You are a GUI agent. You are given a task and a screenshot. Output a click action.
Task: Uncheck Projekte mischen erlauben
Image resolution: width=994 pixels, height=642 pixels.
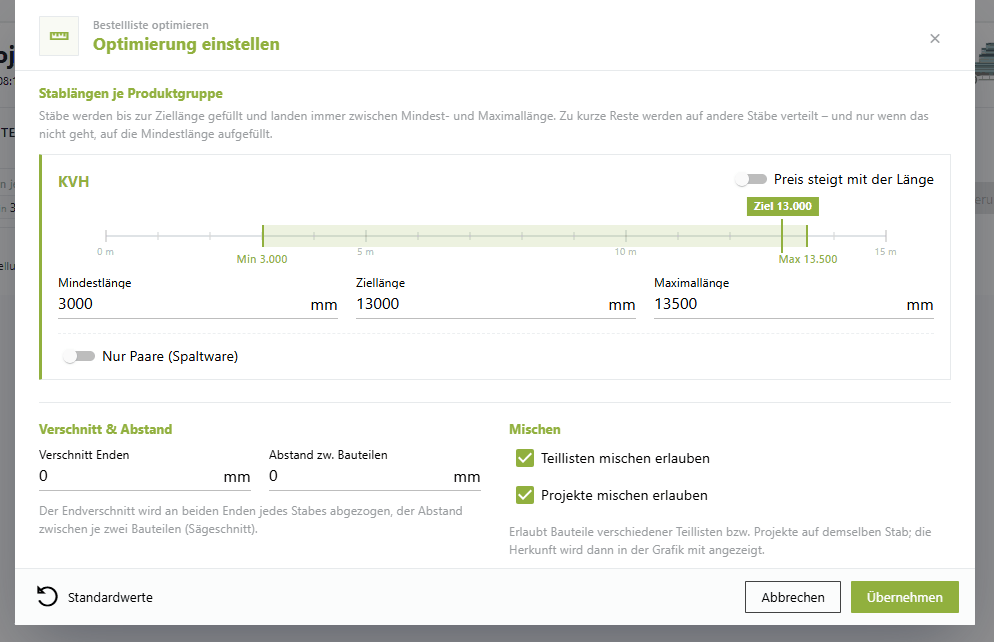tap(525, 495)
